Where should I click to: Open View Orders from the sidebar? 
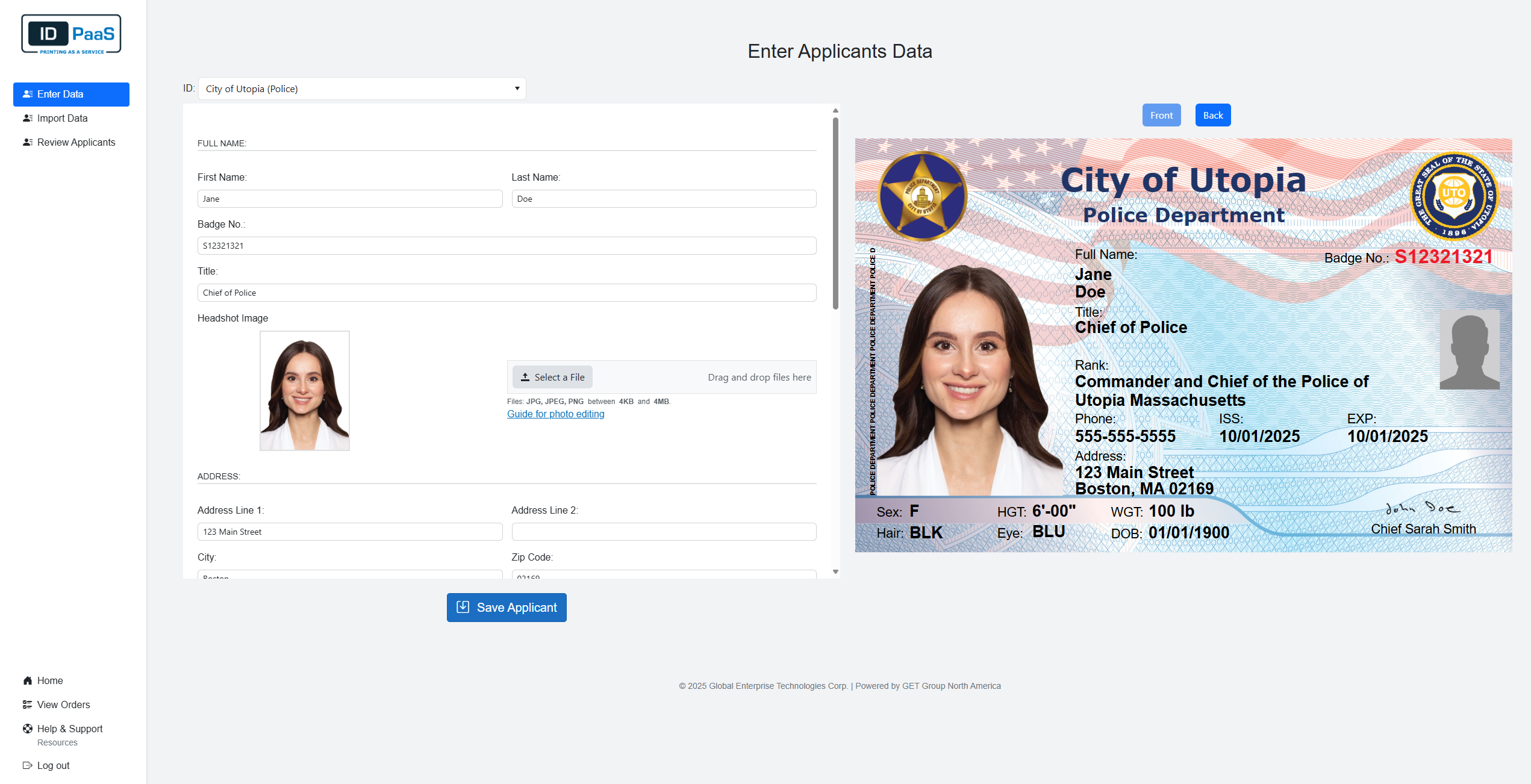point(63,705)
